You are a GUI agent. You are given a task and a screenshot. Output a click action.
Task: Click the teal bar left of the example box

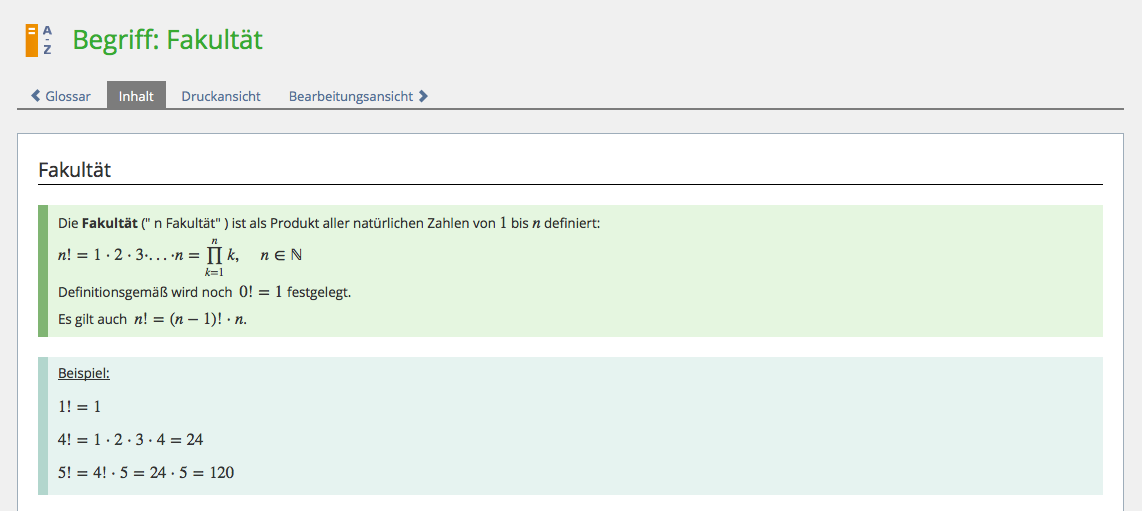tap(42, 425)
